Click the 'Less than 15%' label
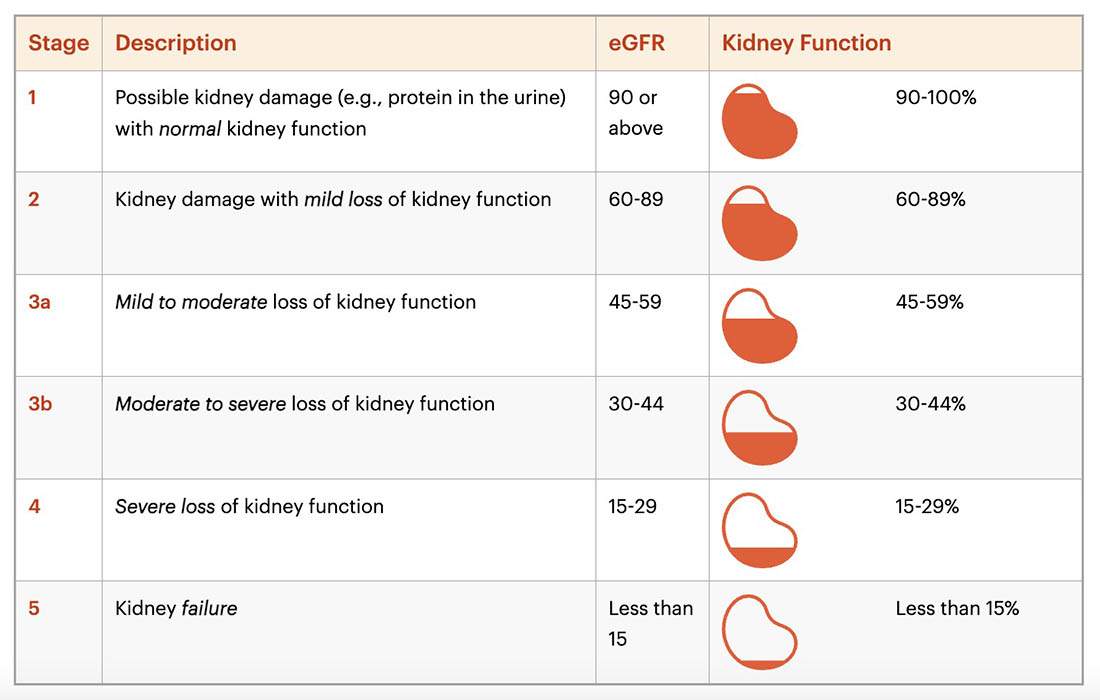Image resolution: width=1100 pixels, height=700 pixels. pos(957,608)
